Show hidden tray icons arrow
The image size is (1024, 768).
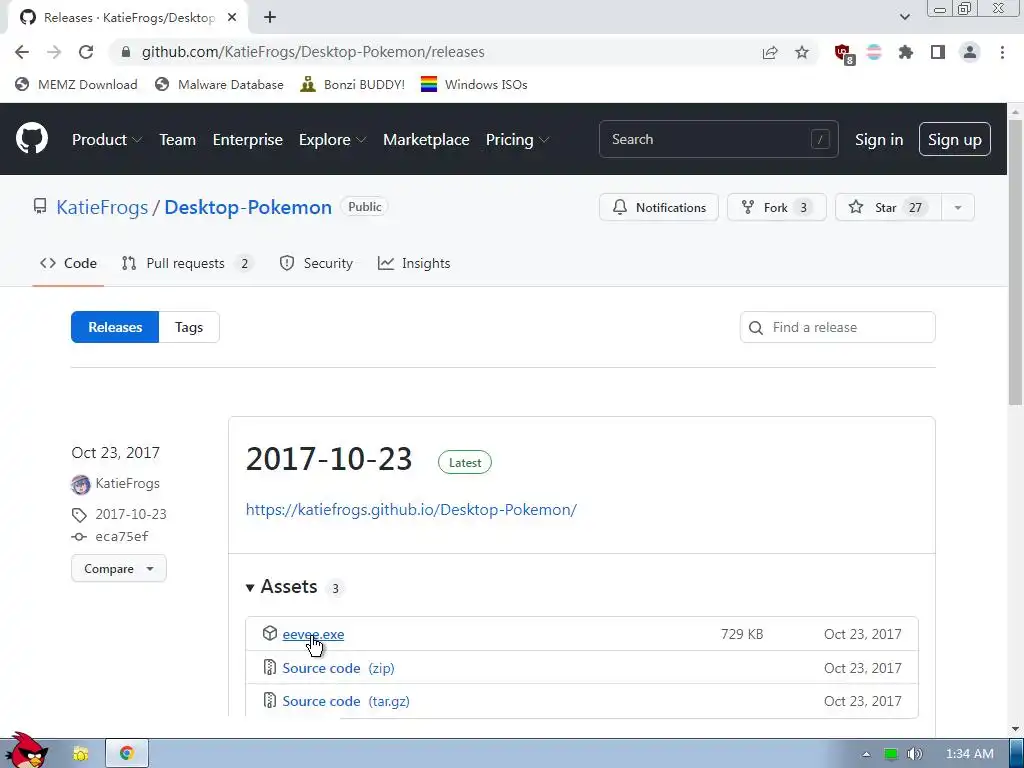coord(866,754)
